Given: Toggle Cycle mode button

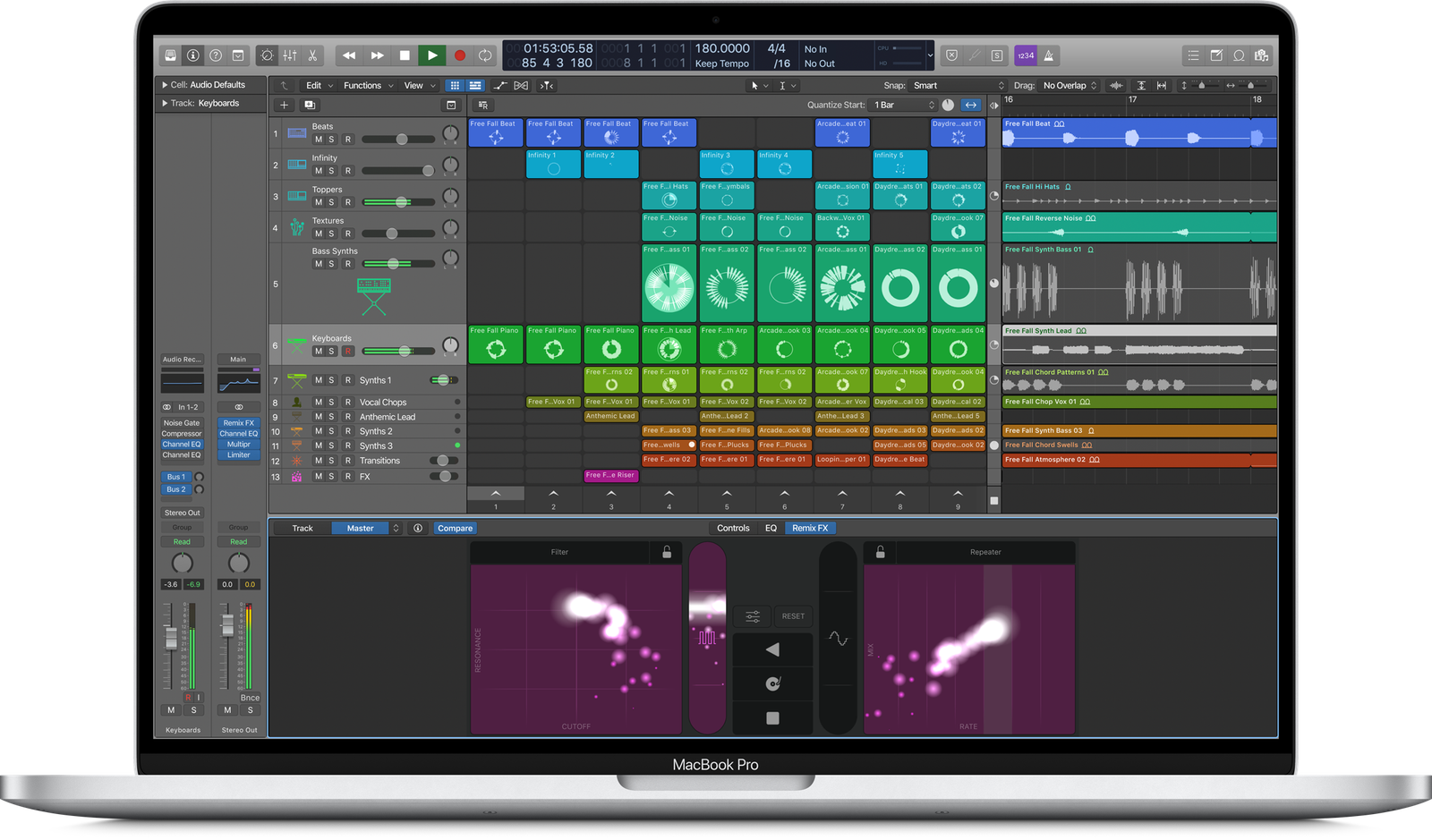Looking at the screenshot, I should tap(485, 55).
